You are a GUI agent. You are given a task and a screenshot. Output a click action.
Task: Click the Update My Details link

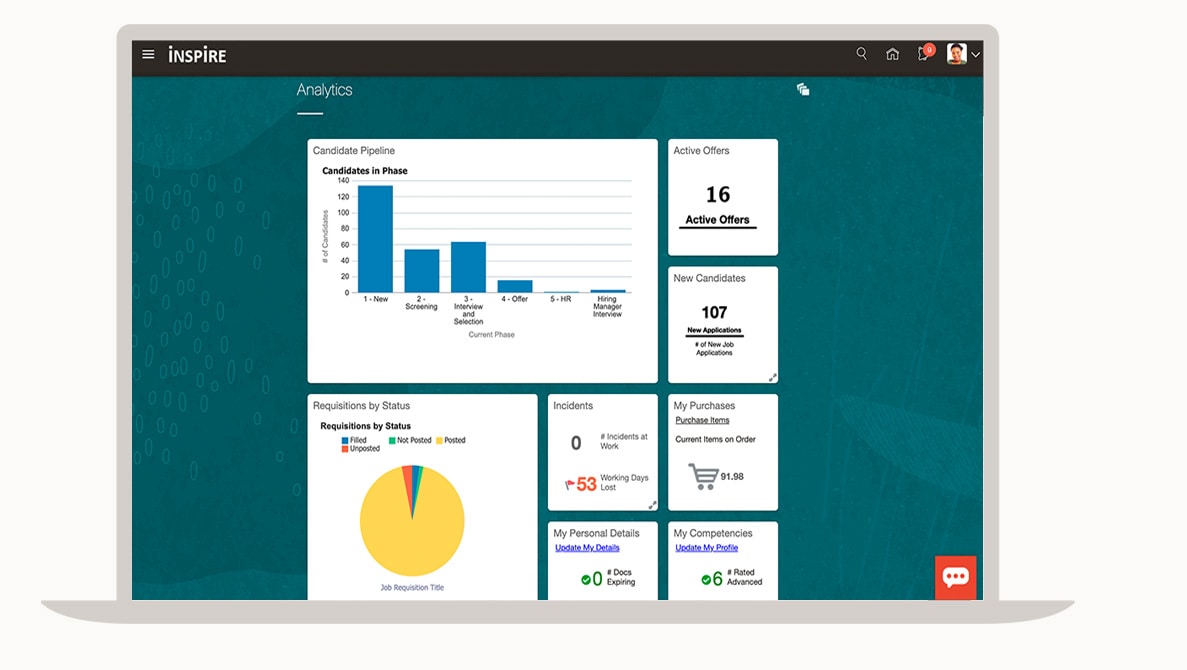pyautogui.click(x=587, y=548)
